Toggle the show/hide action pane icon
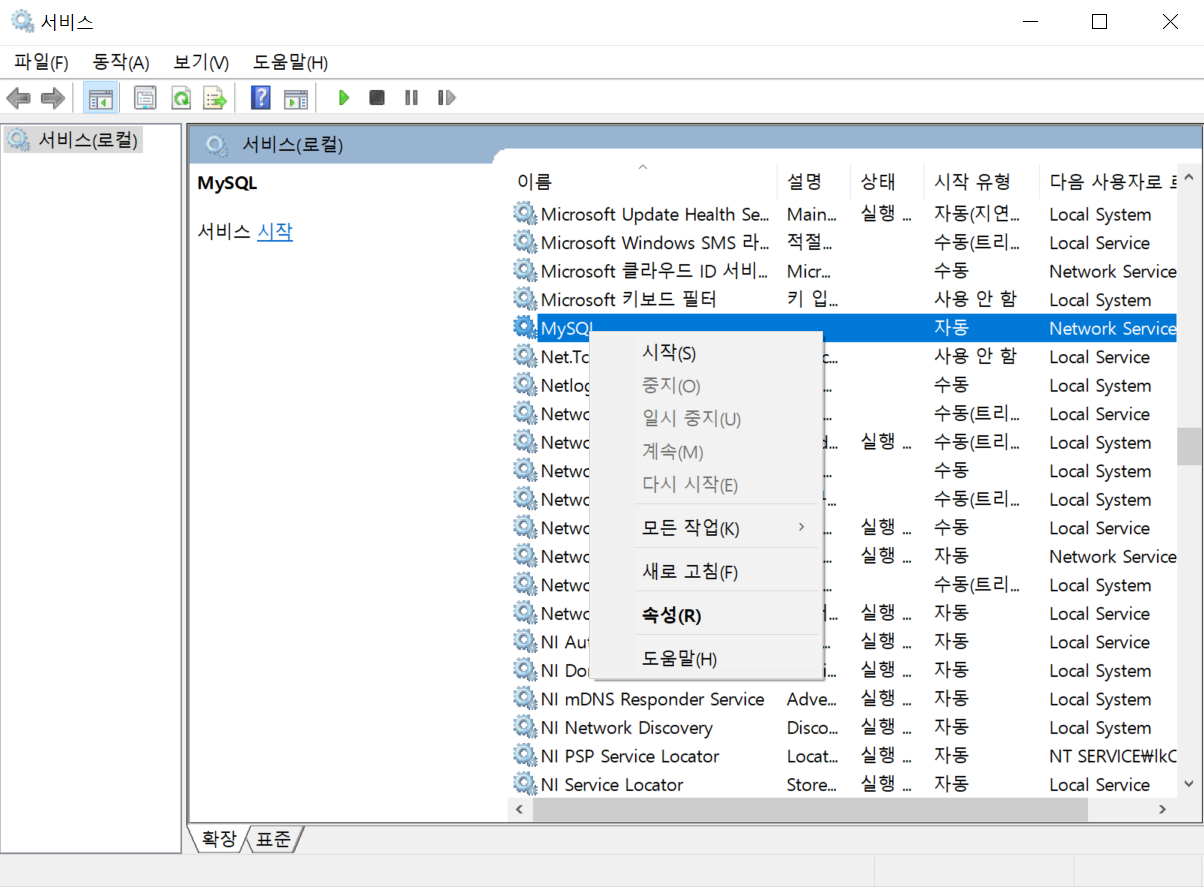 [296, 98]
